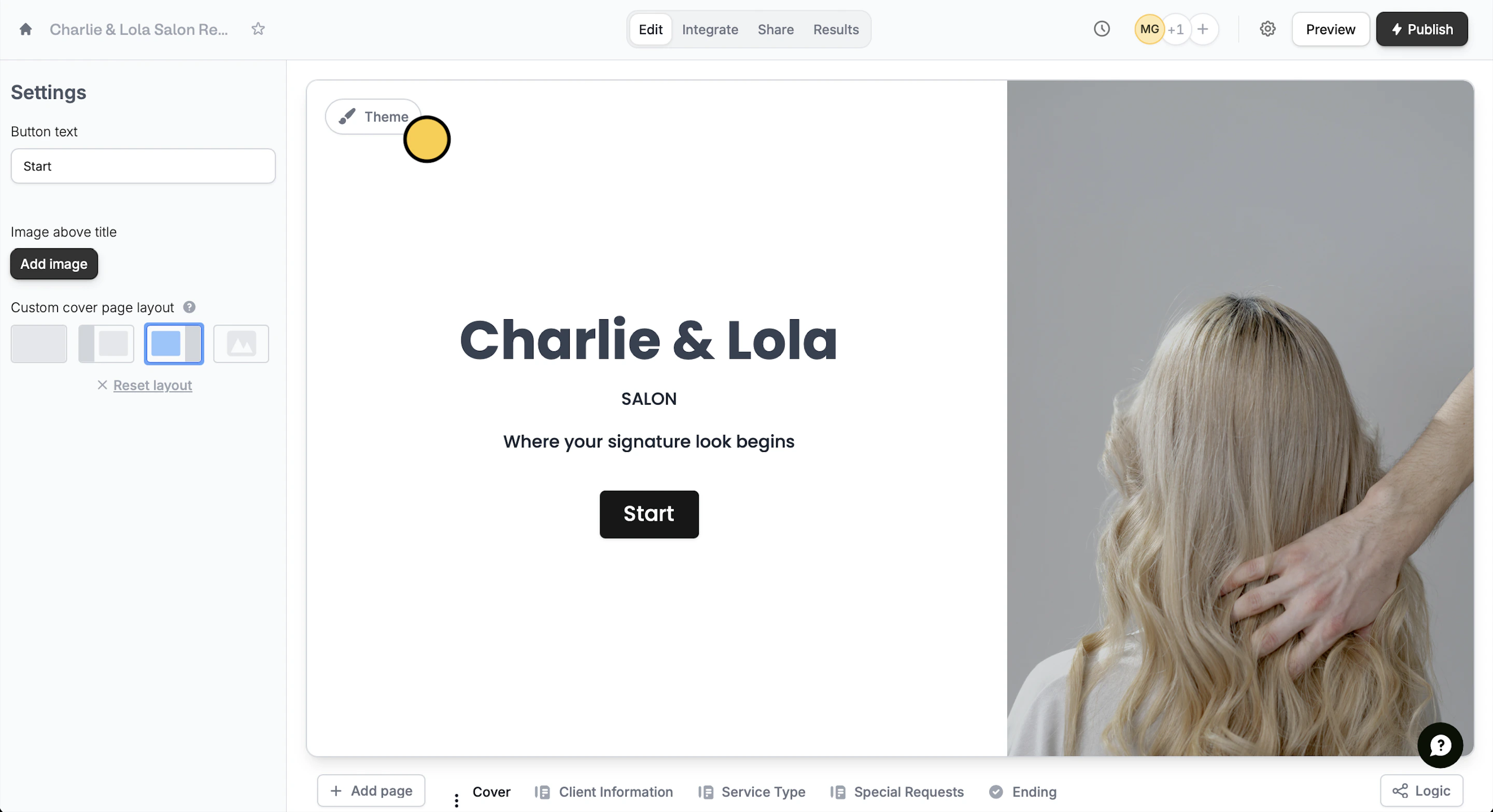This screenshot has width=1493, height=812.
Task: Select the plain full cover layout
Action: click(39, 344)
